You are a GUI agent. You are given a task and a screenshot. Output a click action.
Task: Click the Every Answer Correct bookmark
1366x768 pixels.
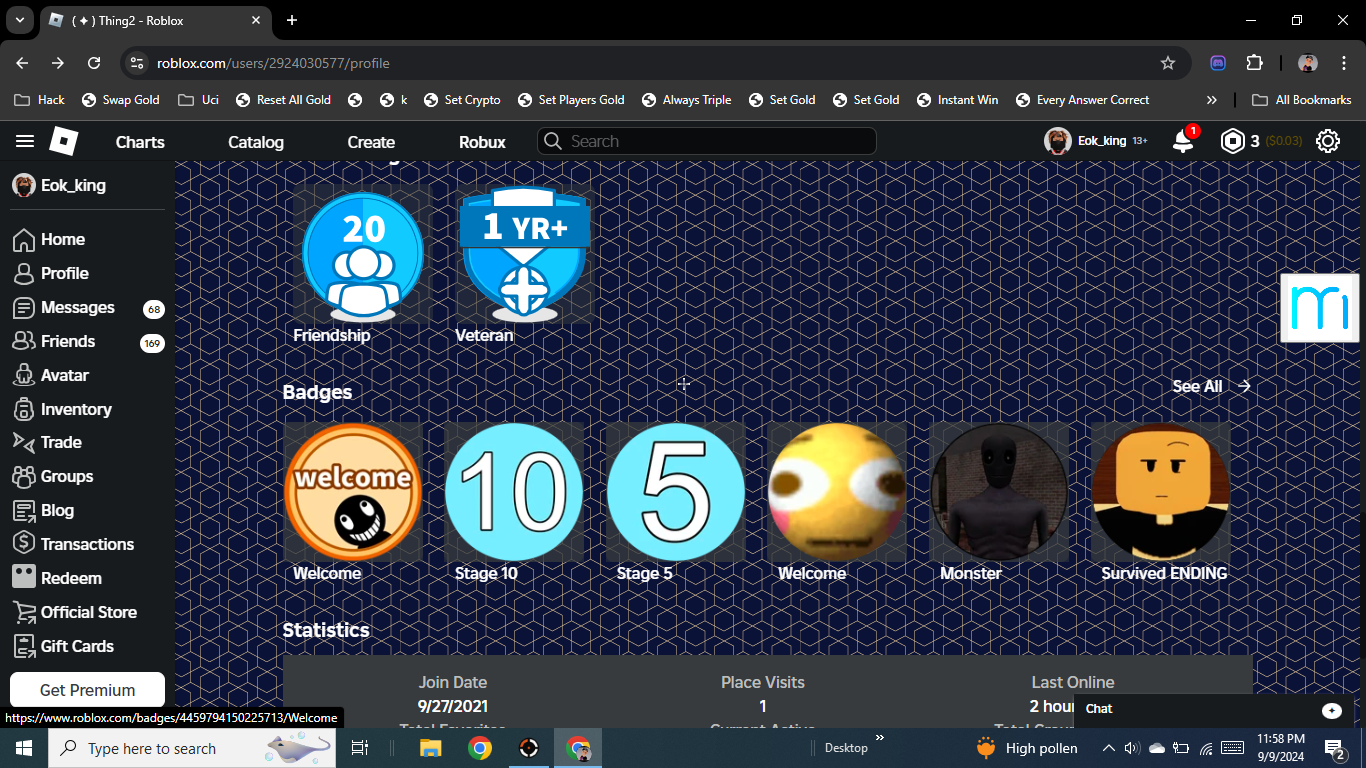click(x=1082, y=100)
